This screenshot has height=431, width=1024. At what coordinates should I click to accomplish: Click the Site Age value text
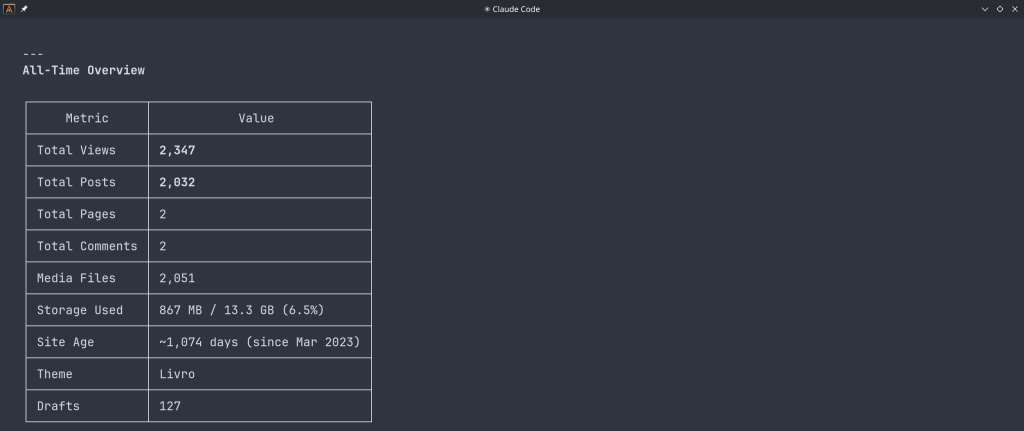click(x=259, y=342)
